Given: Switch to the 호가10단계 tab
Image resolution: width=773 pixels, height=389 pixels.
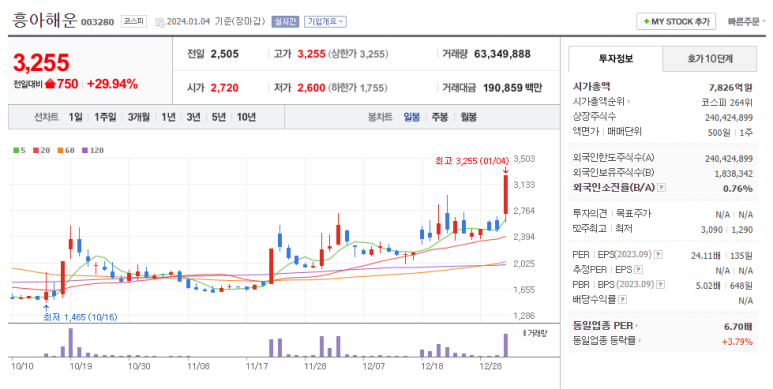Looking at the screenshot, I should point(710,59).
